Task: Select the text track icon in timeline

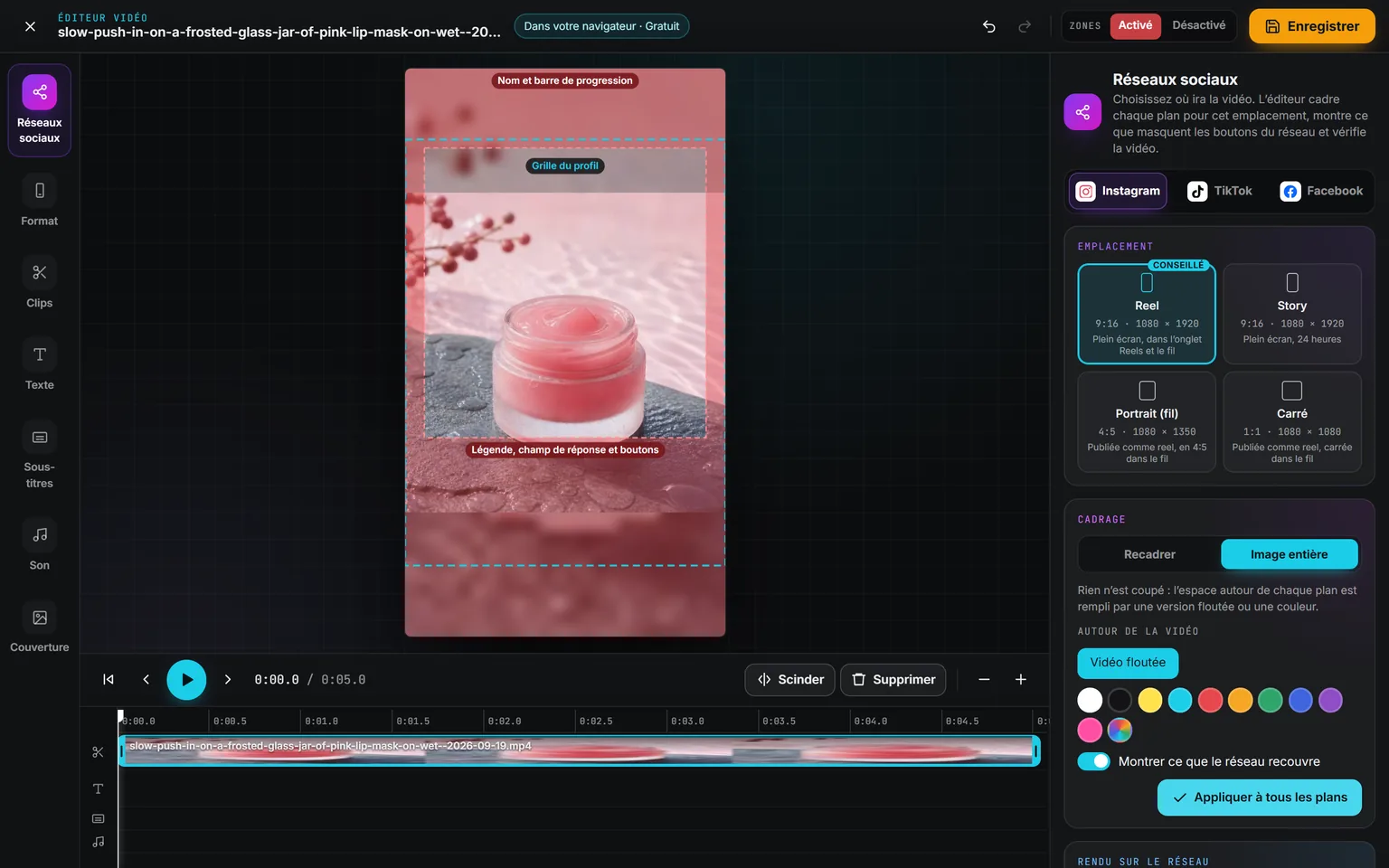Action: 99,789
